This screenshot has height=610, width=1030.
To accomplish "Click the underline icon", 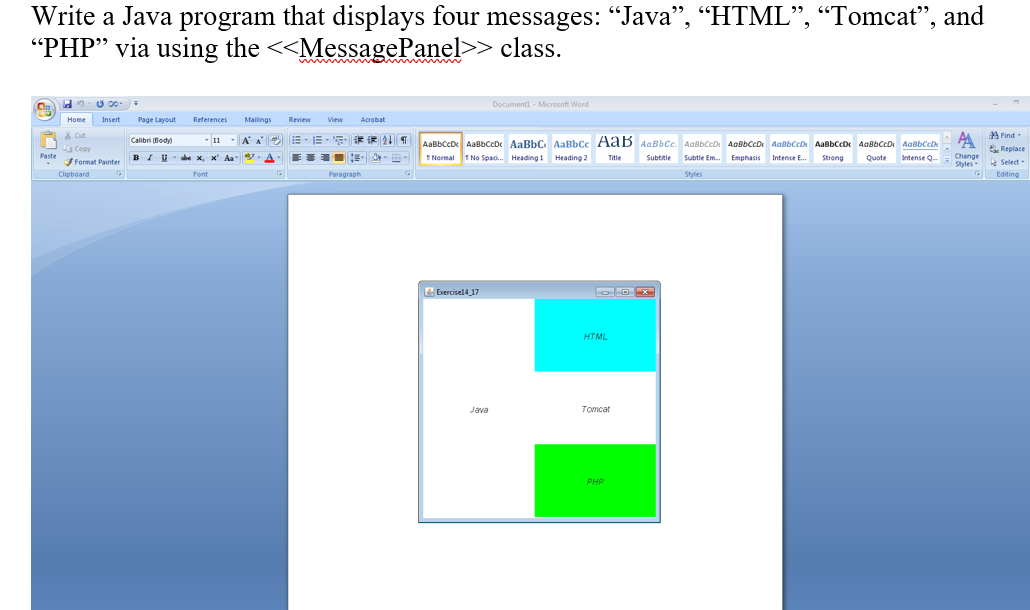I will point(164,157).
